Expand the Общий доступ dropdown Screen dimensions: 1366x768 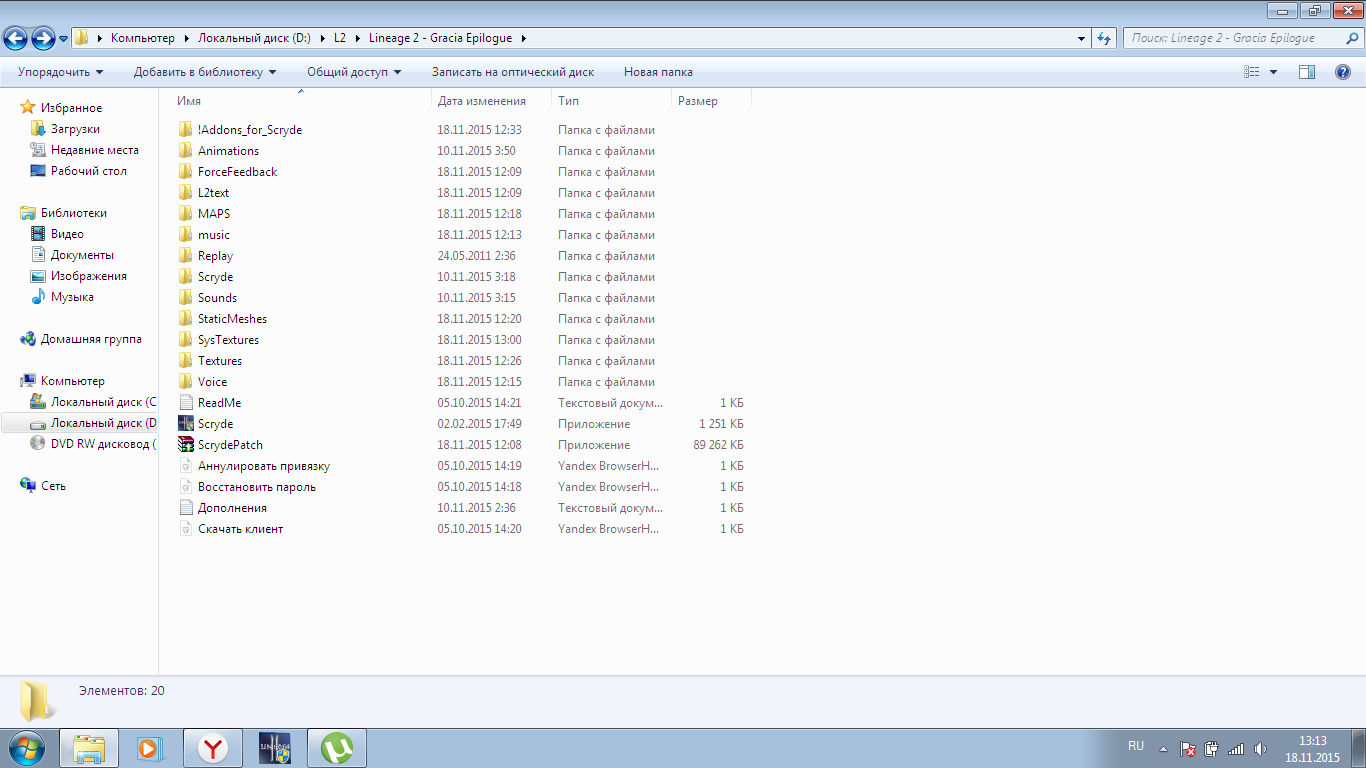[353, 72]
